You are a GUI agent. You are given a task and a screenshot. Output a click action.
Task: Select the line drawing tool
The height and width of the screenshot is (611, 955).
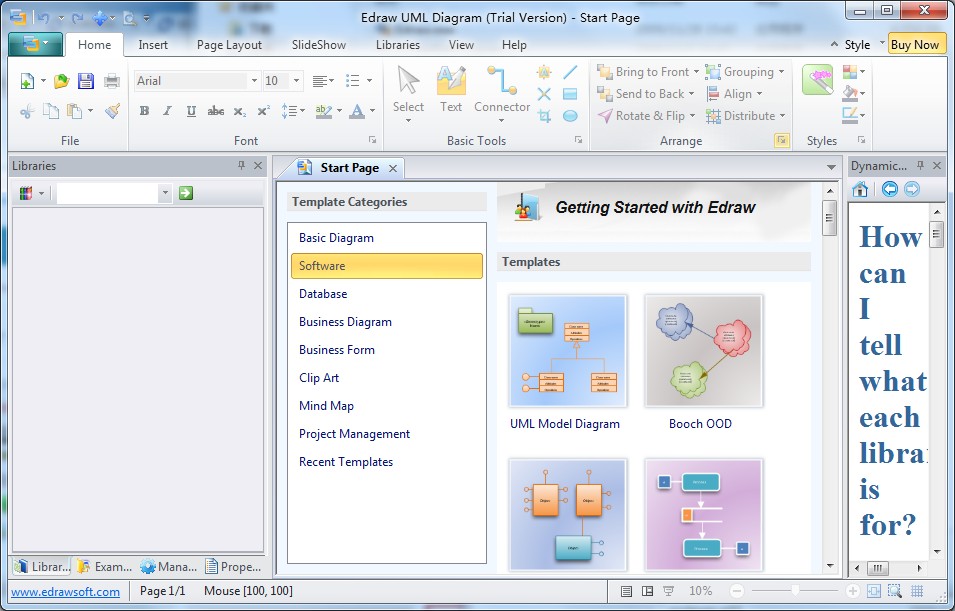pos(570,72)
